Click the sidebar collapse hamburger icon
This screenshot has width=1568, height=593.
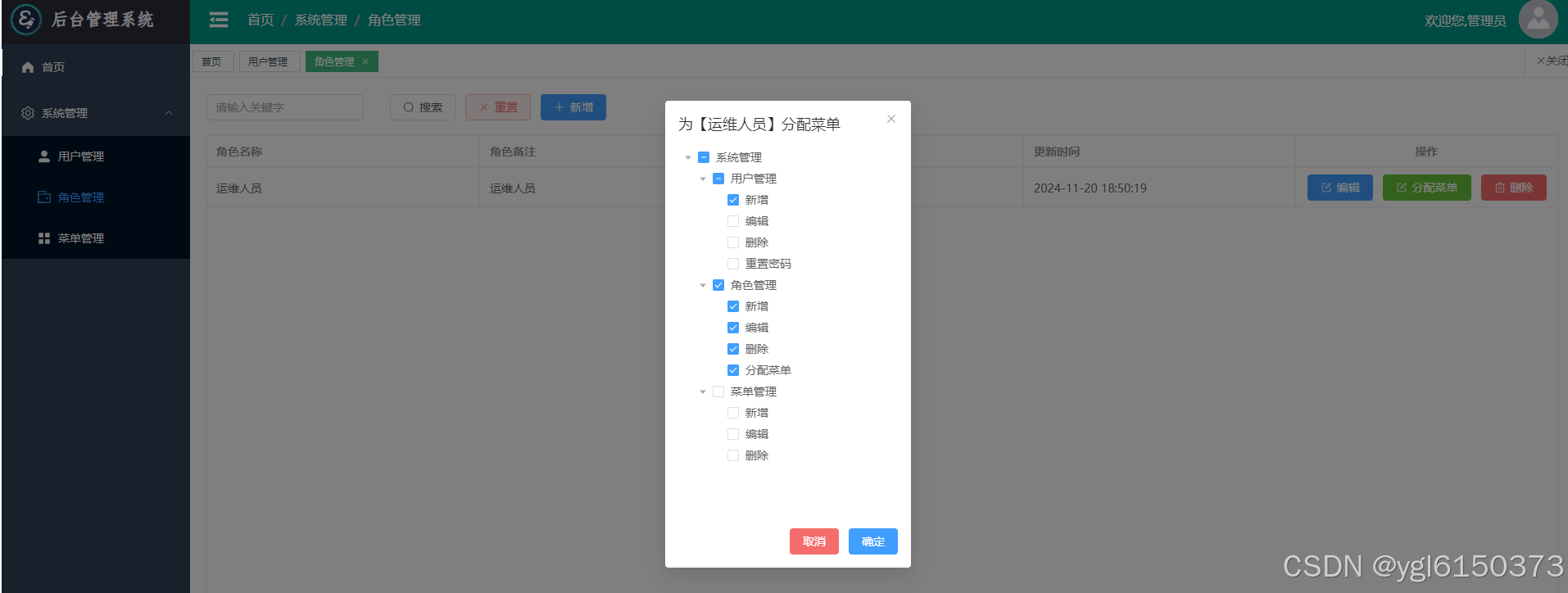click(219, 20)
